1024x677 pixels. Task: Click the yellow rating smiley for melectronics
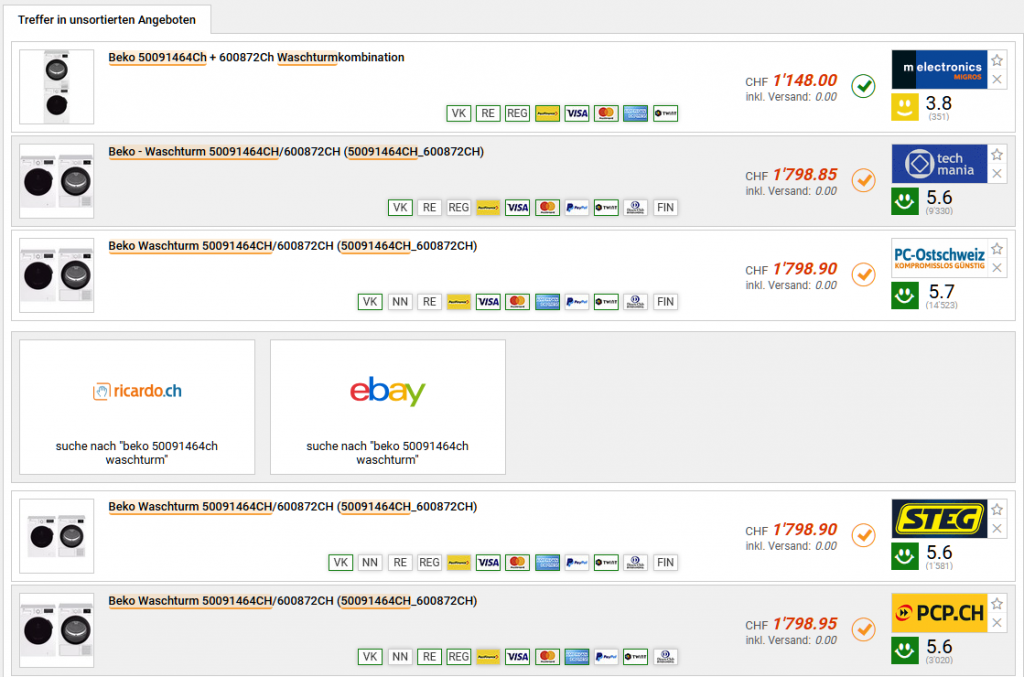click(905, 108)
